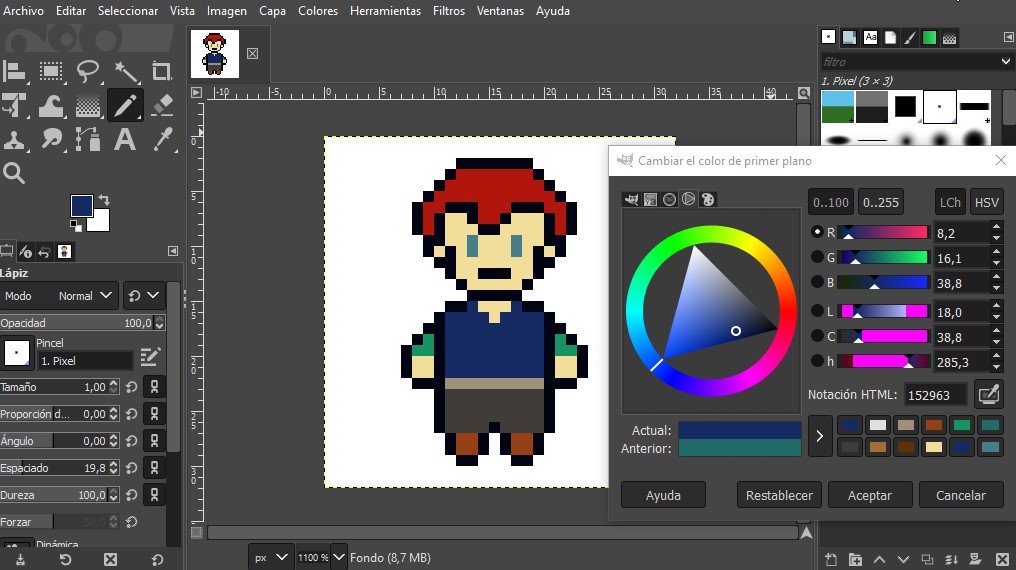This screenshot has width=1016, height=570.
Task: Expand the brush filter dropdown arrow
Action: point(1005,62)
